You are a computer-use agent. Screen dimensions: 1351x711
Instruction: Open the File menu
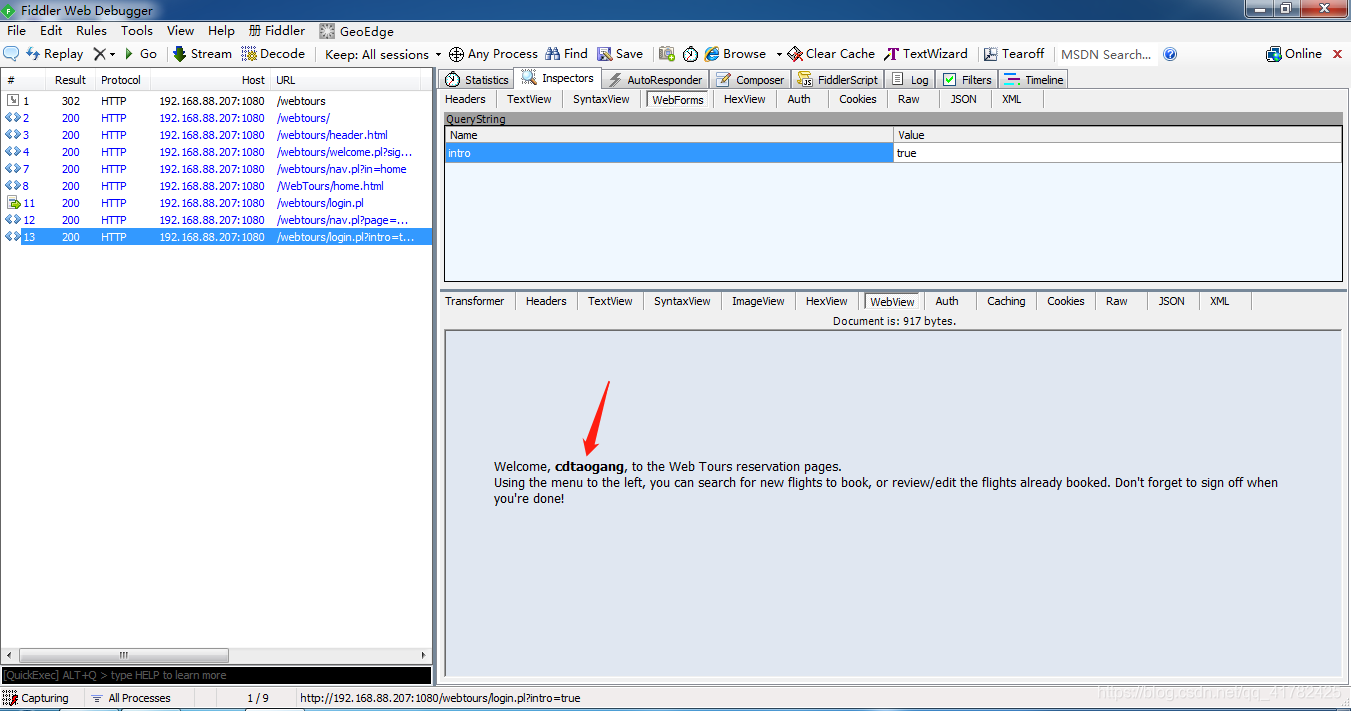[16, 31]
